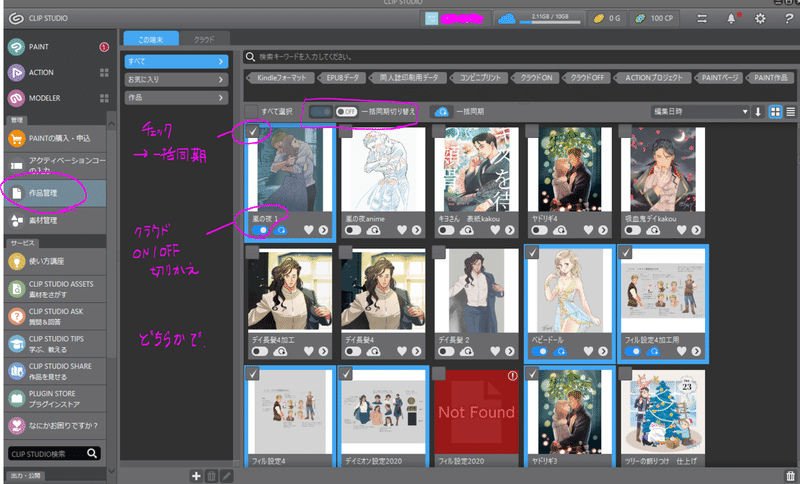Check the すべて選択 checkbox

pos(251,112)
